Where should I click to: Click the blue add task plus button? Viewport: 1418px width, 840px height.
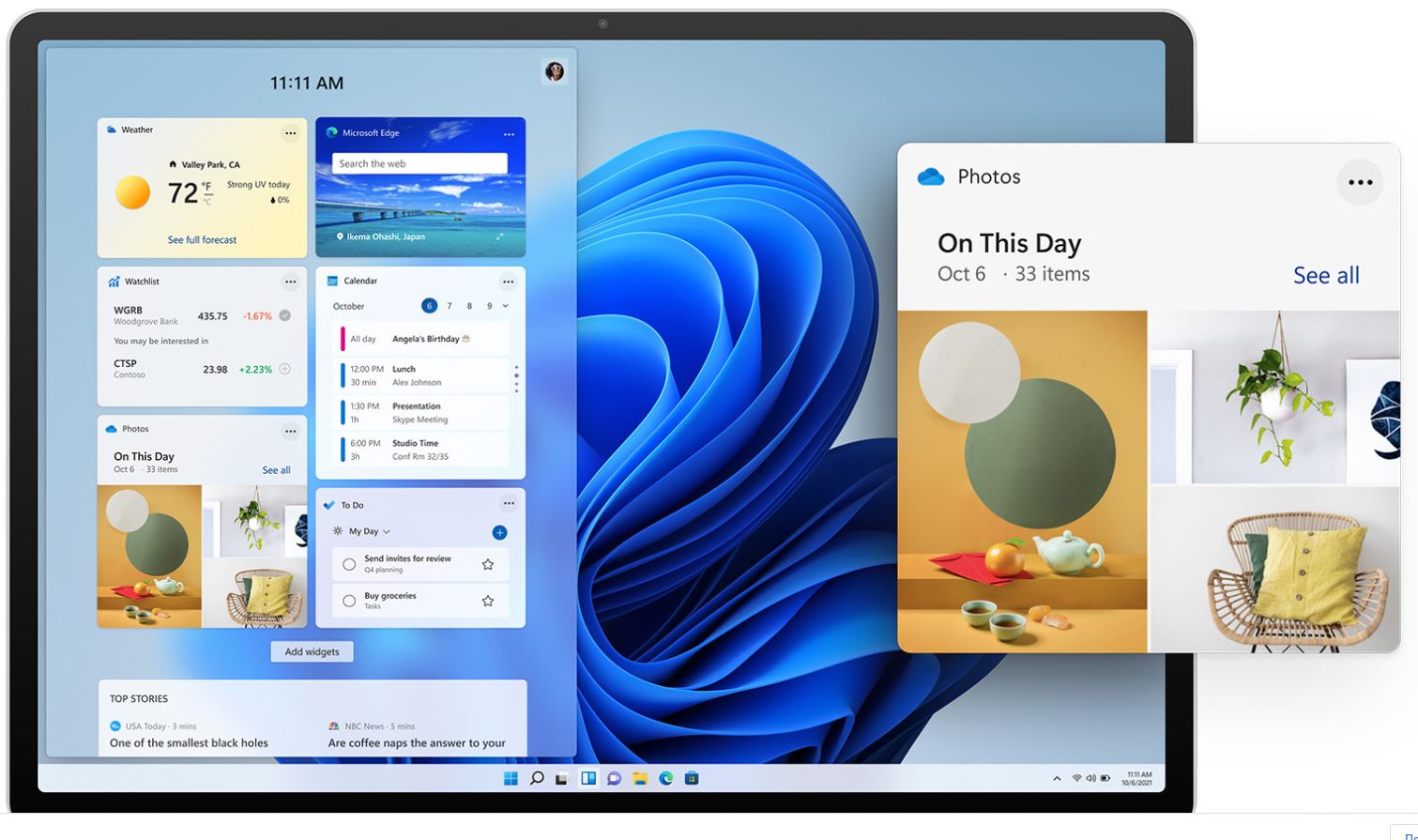pyautogui.click(x=499, y=532)
